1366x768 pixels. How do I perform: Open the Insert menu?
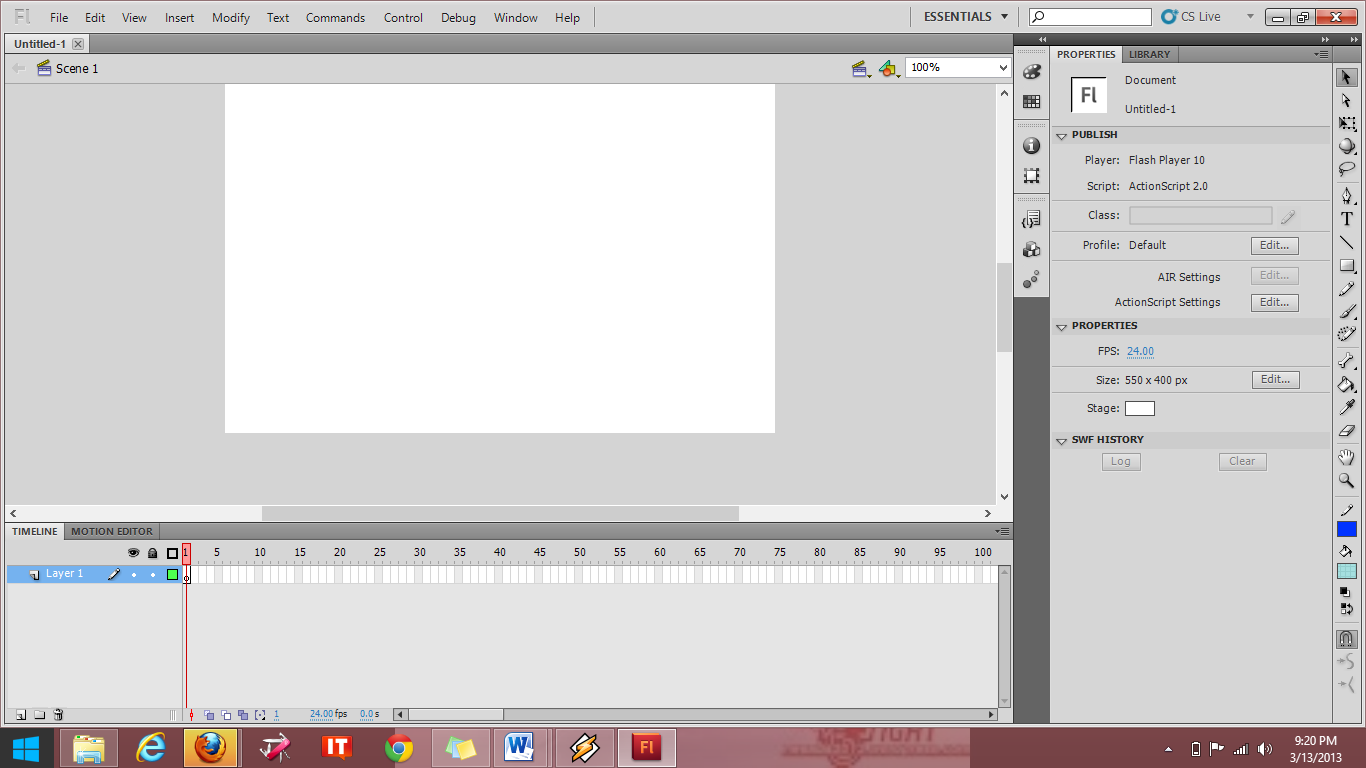pos(178,17)
